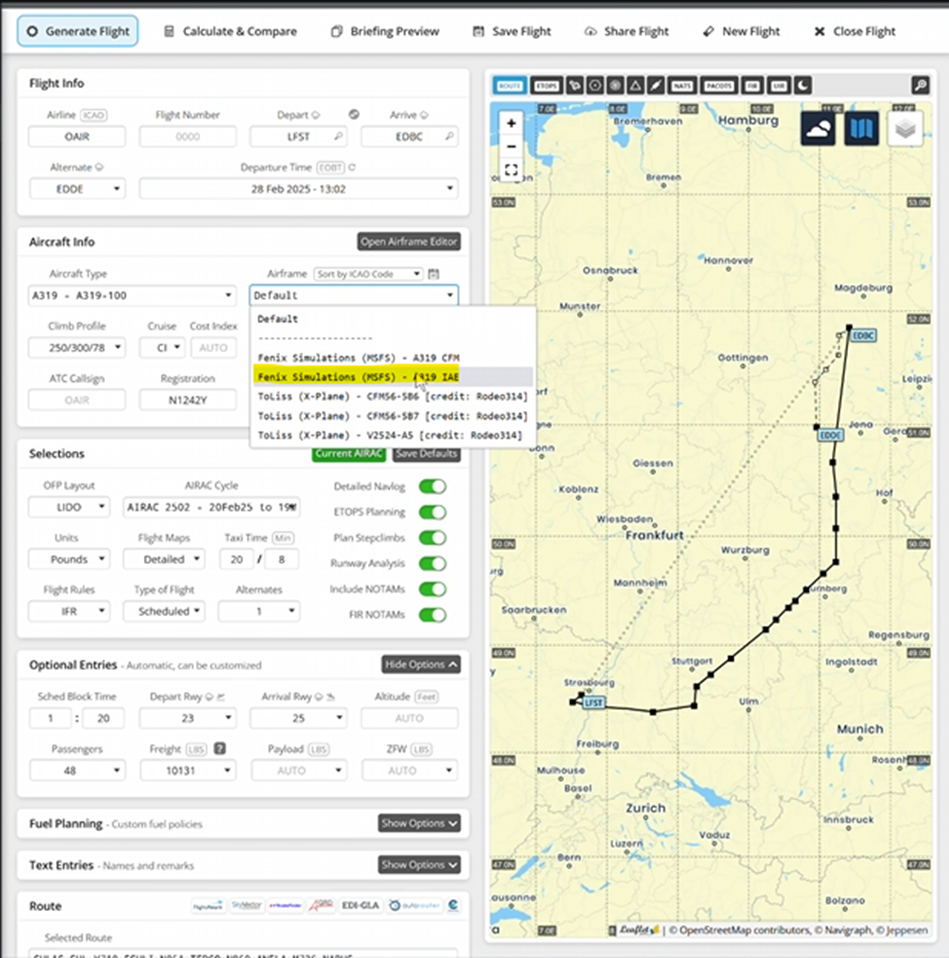Toggle the ETOPS map overlay
Screen dimensions: 949x958
546,86
